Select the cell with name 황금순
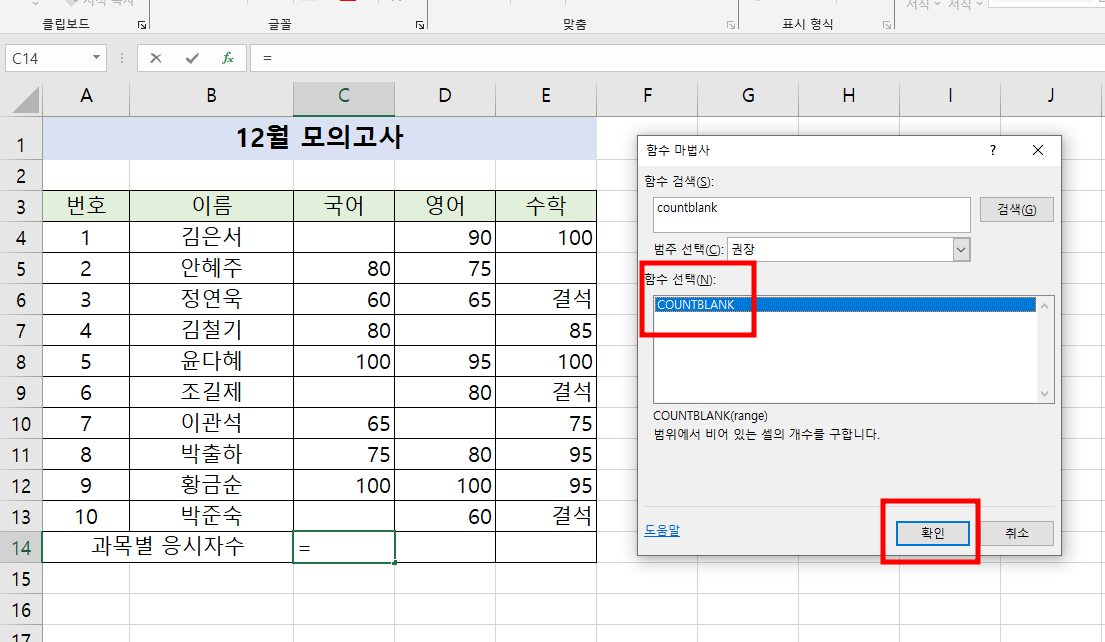Viewport: 1105px width, 642px height. 211,486
